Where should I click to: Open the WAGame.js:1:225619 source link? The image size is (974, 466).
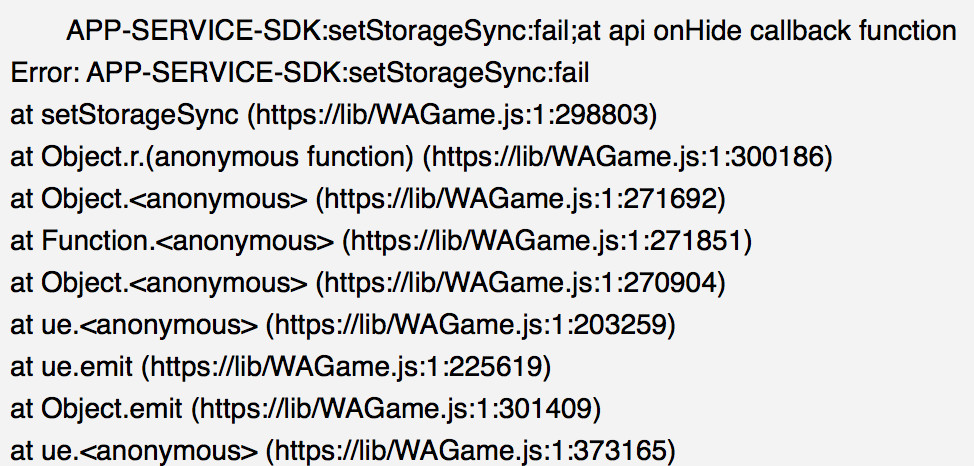[346, 368]
